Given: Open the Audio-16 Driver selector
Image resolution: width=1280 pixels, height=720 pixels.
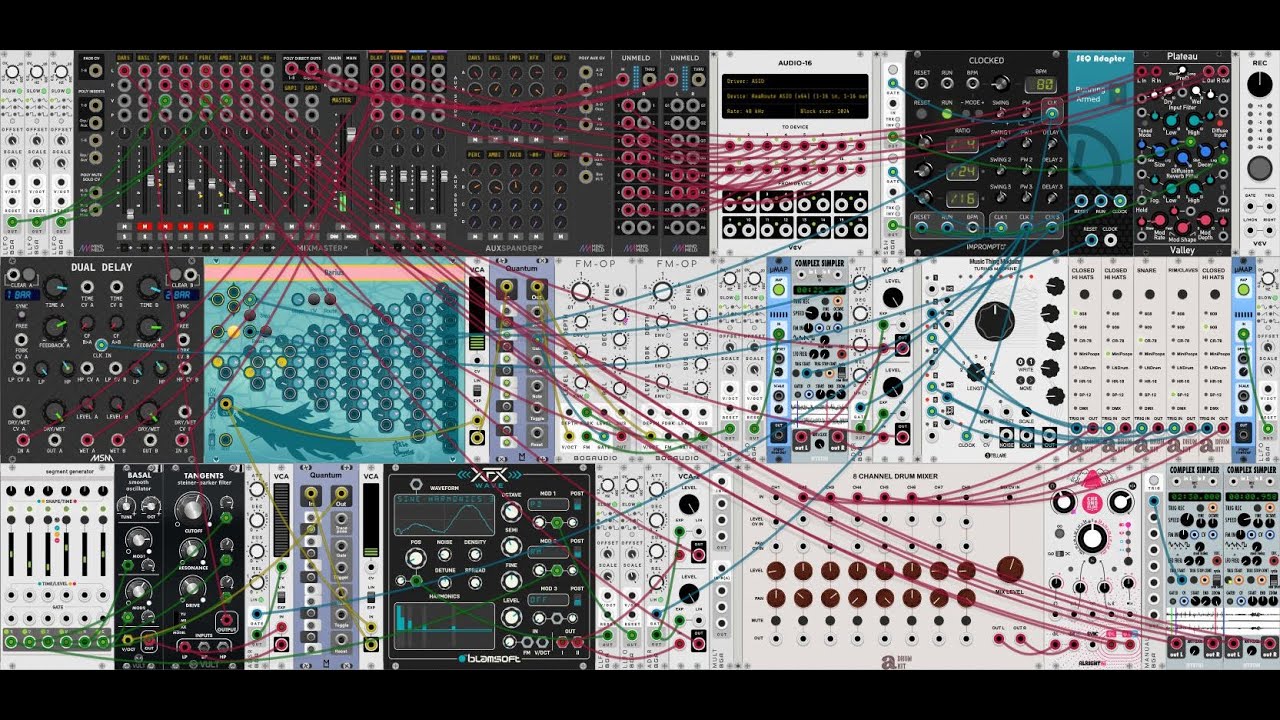Looking at the screenshot, I should coord(796,81).
